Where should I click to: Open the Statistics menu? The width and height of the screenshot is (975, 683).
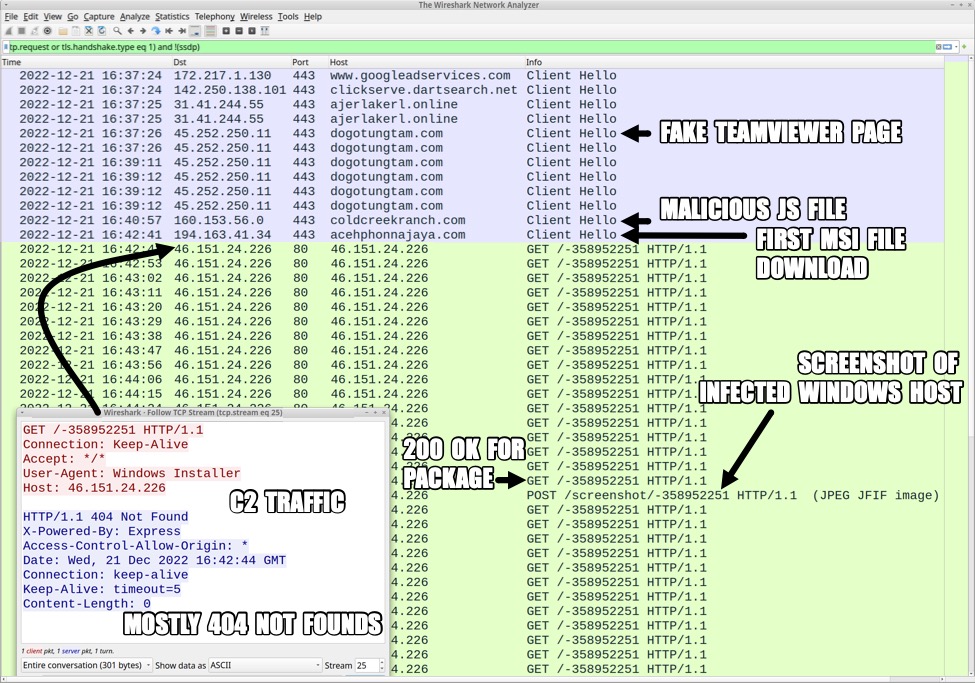(x=172, y=17)
